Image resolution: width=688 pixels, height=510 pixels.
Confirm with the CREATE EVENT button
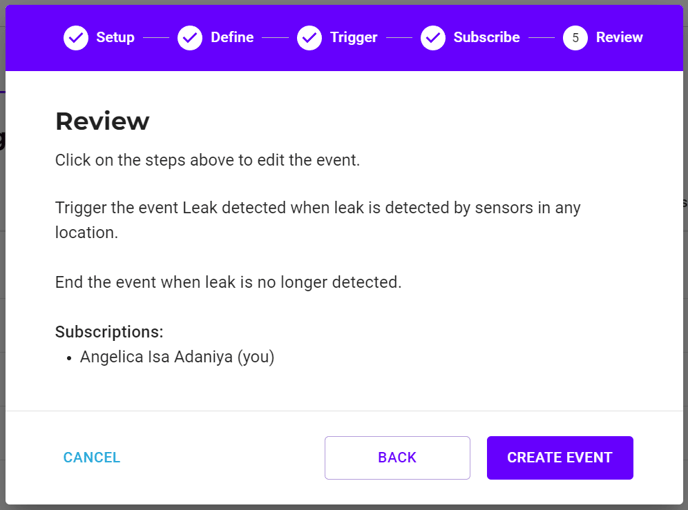click(560, 458)
